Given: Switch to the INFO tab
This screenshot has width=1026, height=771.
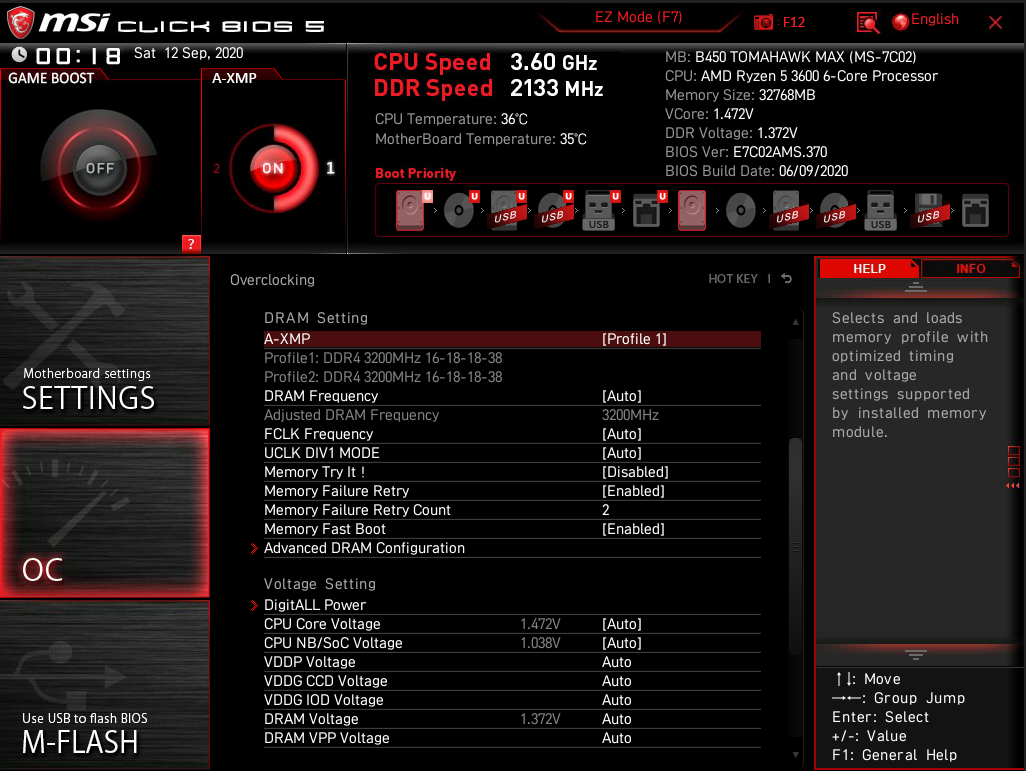Looking at the screenshot, I should [970, 268].
